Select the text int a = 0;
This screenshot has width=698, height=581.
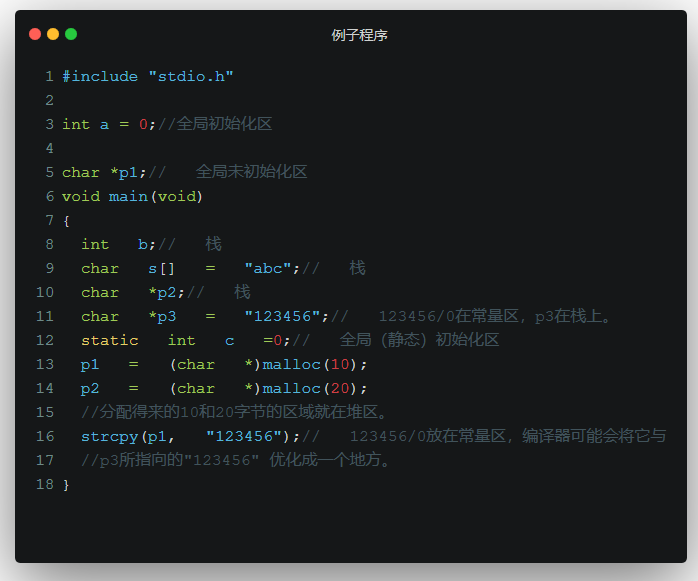point(109,124)
